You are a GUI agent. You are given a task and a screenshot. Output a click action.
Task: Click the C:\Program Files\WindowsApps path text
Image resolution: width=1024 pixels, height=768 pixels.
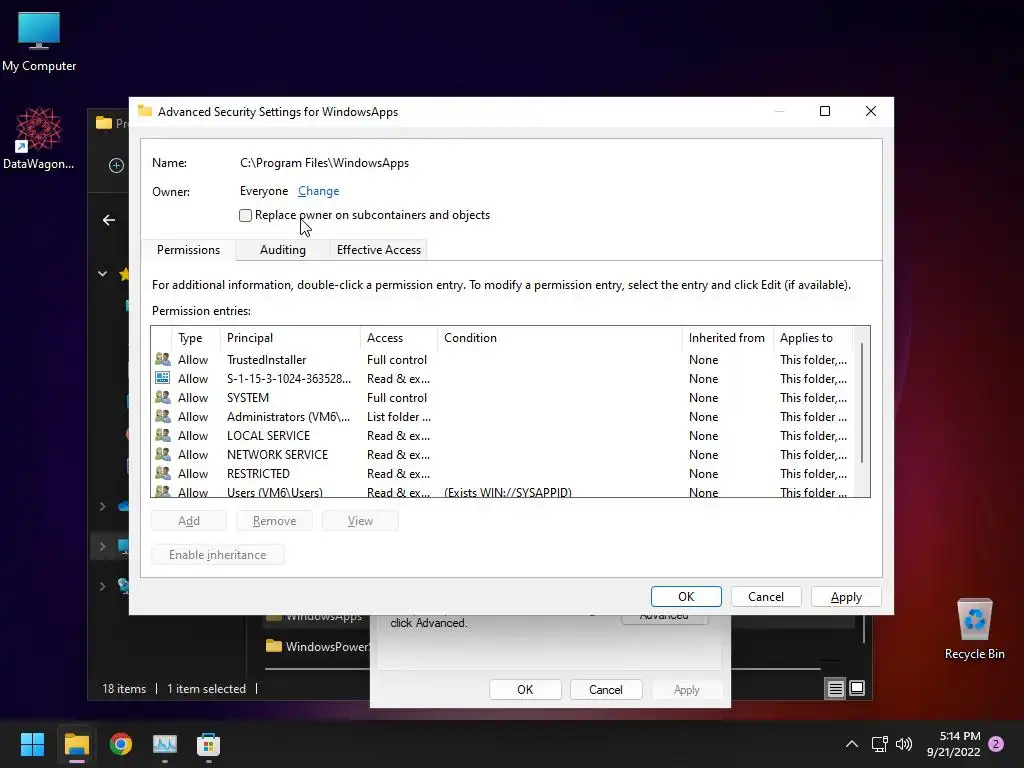325,163
